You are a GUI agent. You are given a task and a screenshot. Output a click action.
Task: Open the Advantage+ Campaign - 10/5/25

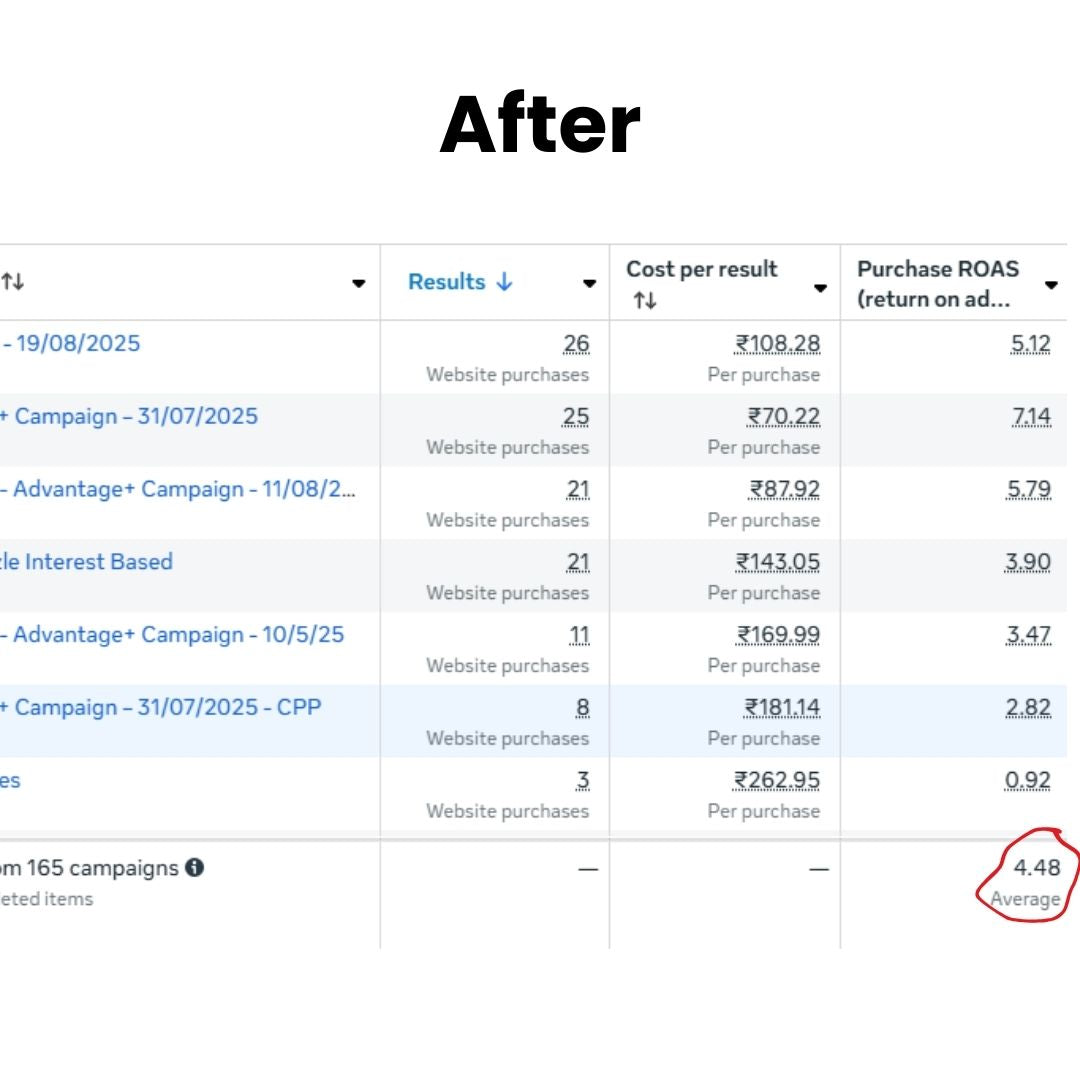tap(173, 635)
